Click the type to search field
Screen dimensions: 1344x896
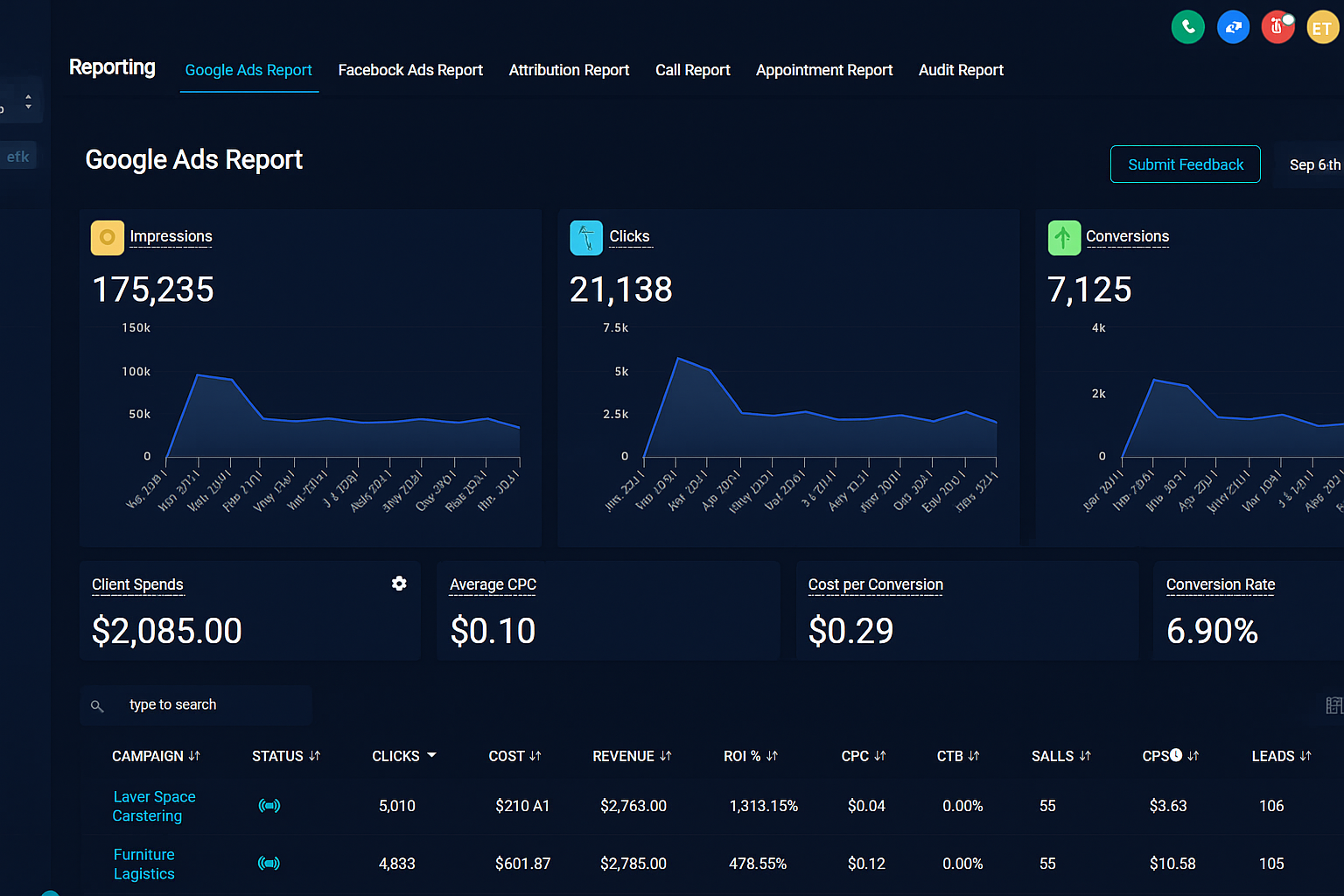coord(210,705)
